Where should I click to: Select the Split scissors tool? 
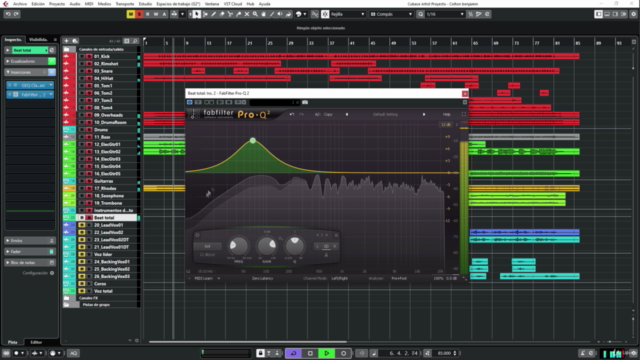click(230, 14)
